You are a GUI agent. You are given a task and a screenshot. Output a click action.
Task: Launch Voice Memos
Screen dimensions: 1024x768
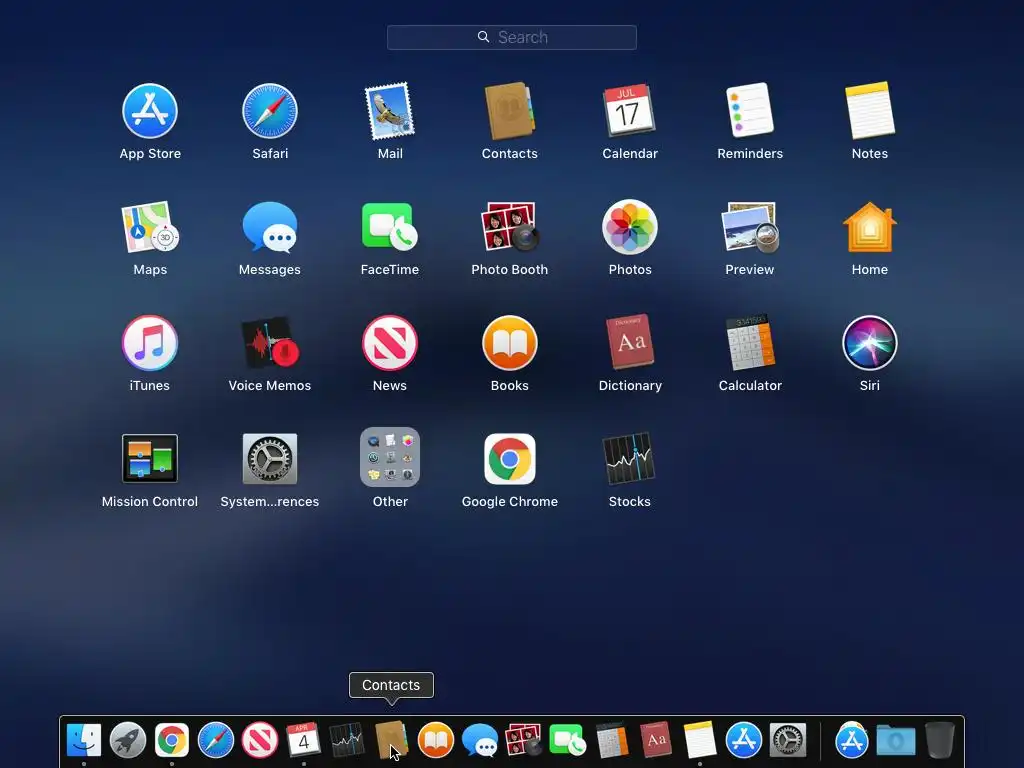tap(270, 343)
